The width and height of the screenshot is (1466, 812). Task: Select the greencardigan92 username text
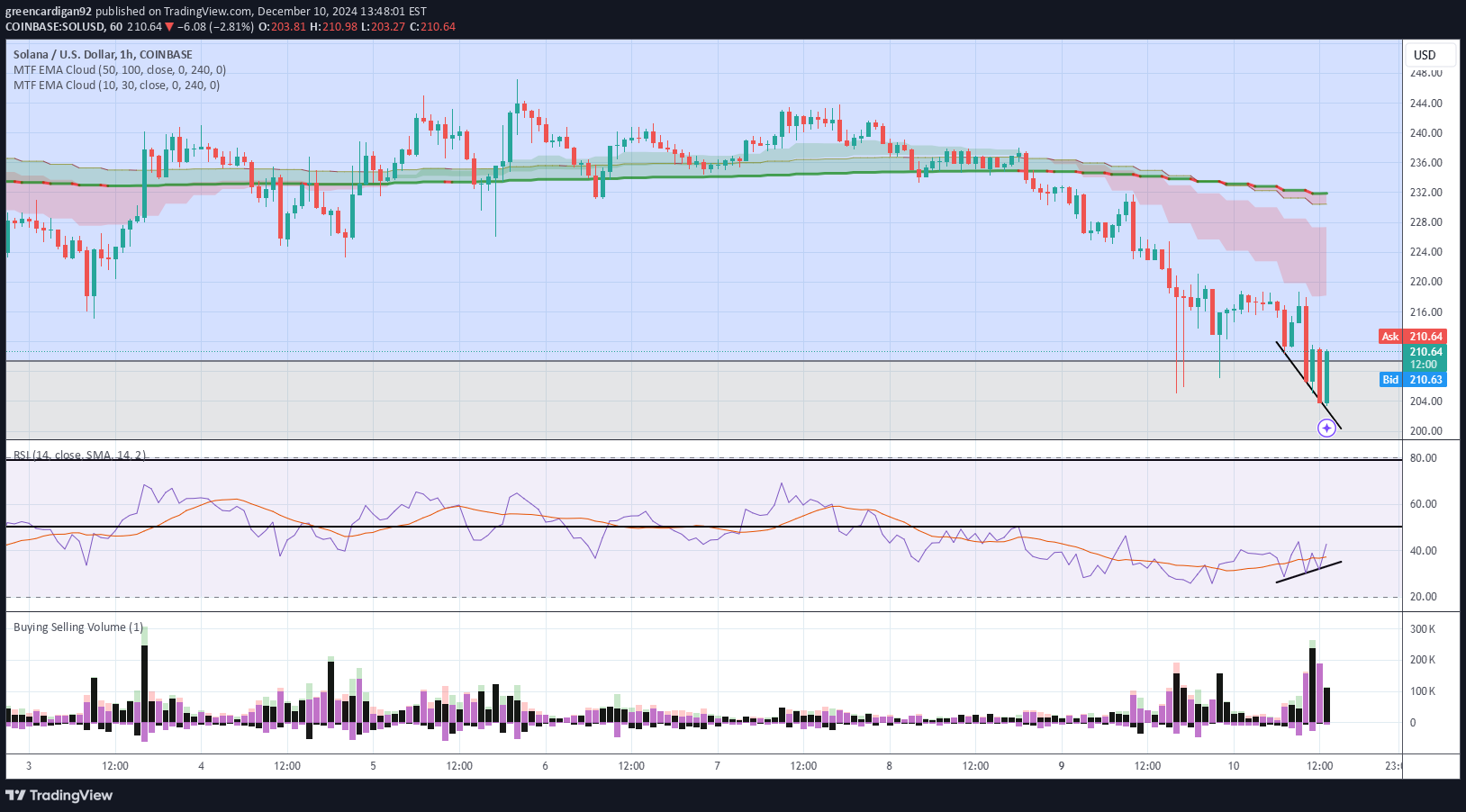click(x=49, y=12)
